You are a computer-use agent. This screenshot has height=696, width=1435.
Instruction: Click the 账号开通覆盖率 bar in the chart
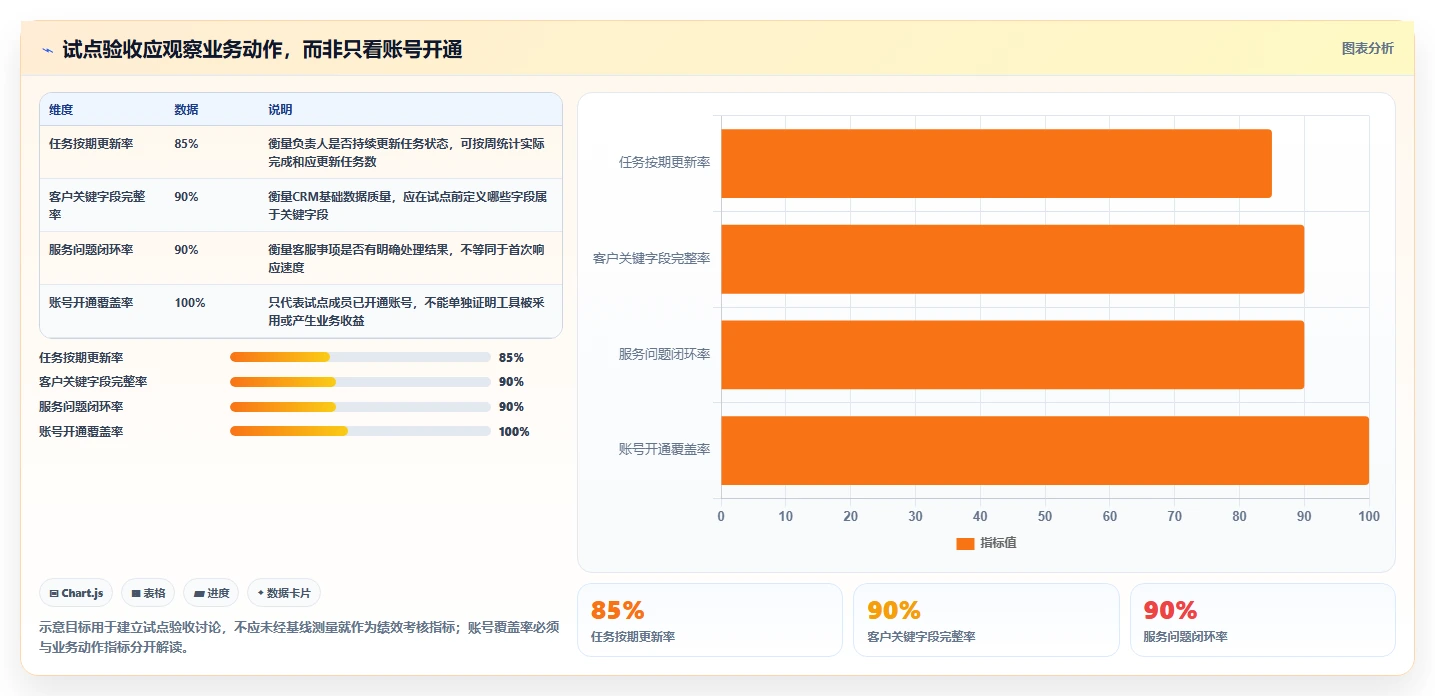click(1045, 450)
